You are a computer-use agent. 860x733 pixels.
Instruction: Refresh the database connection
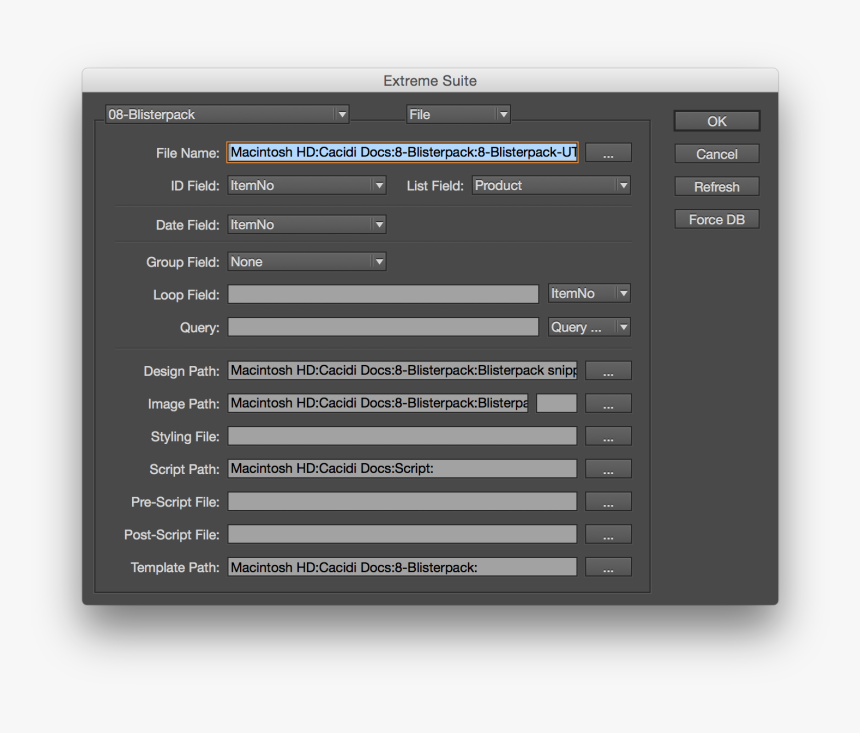pyautogui.click(x=716, y=186)
